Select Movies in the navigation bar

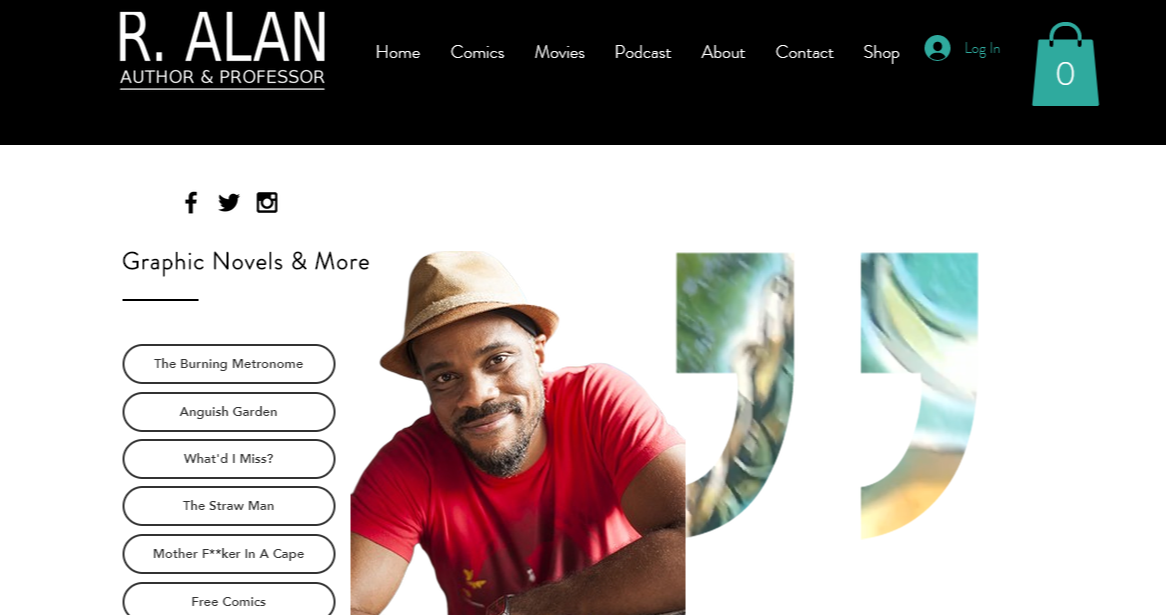click(x=559, y=53)
